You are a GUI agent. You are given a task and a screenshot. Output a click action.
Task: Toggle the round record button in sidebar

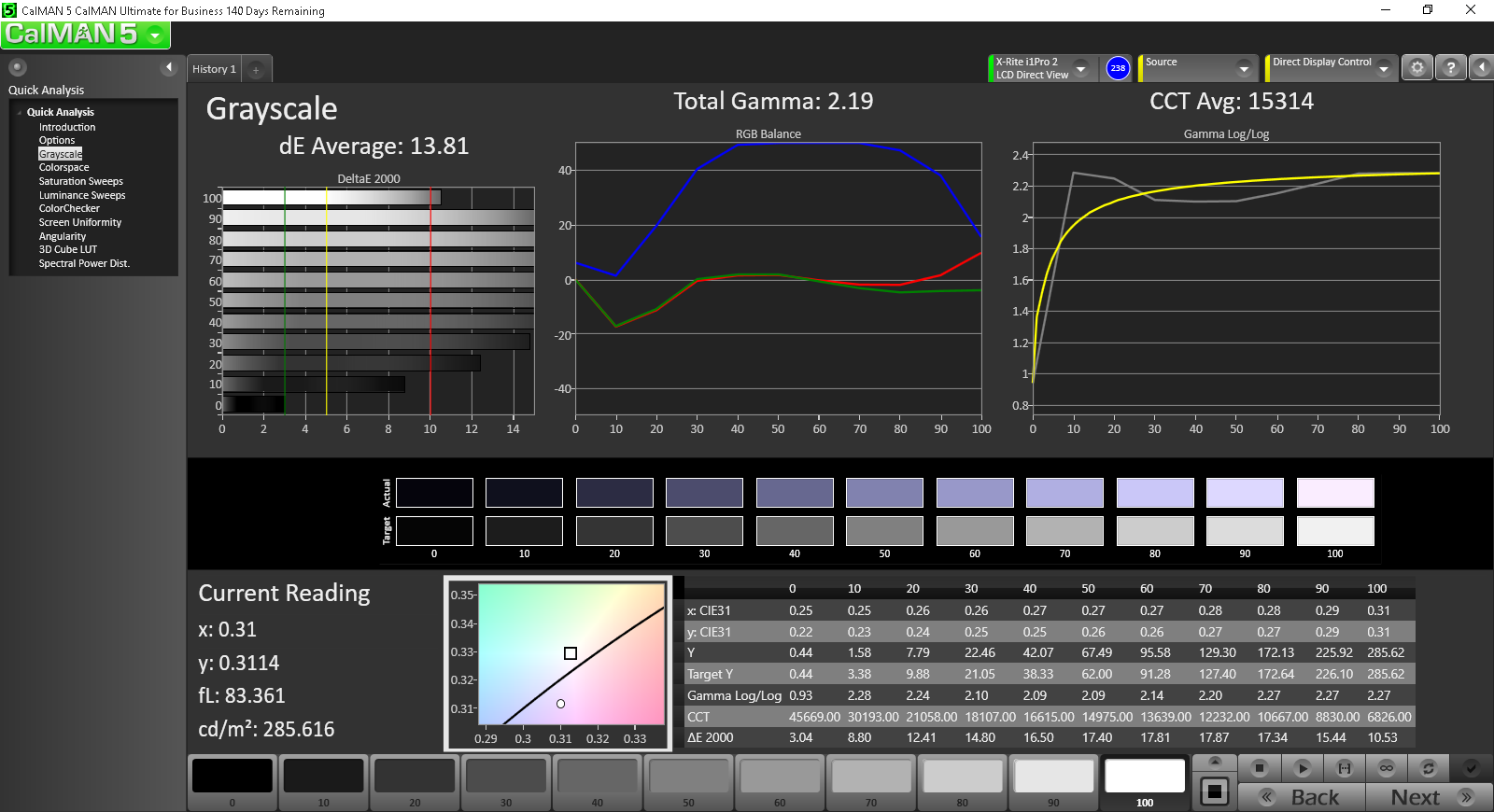[18, 67]
